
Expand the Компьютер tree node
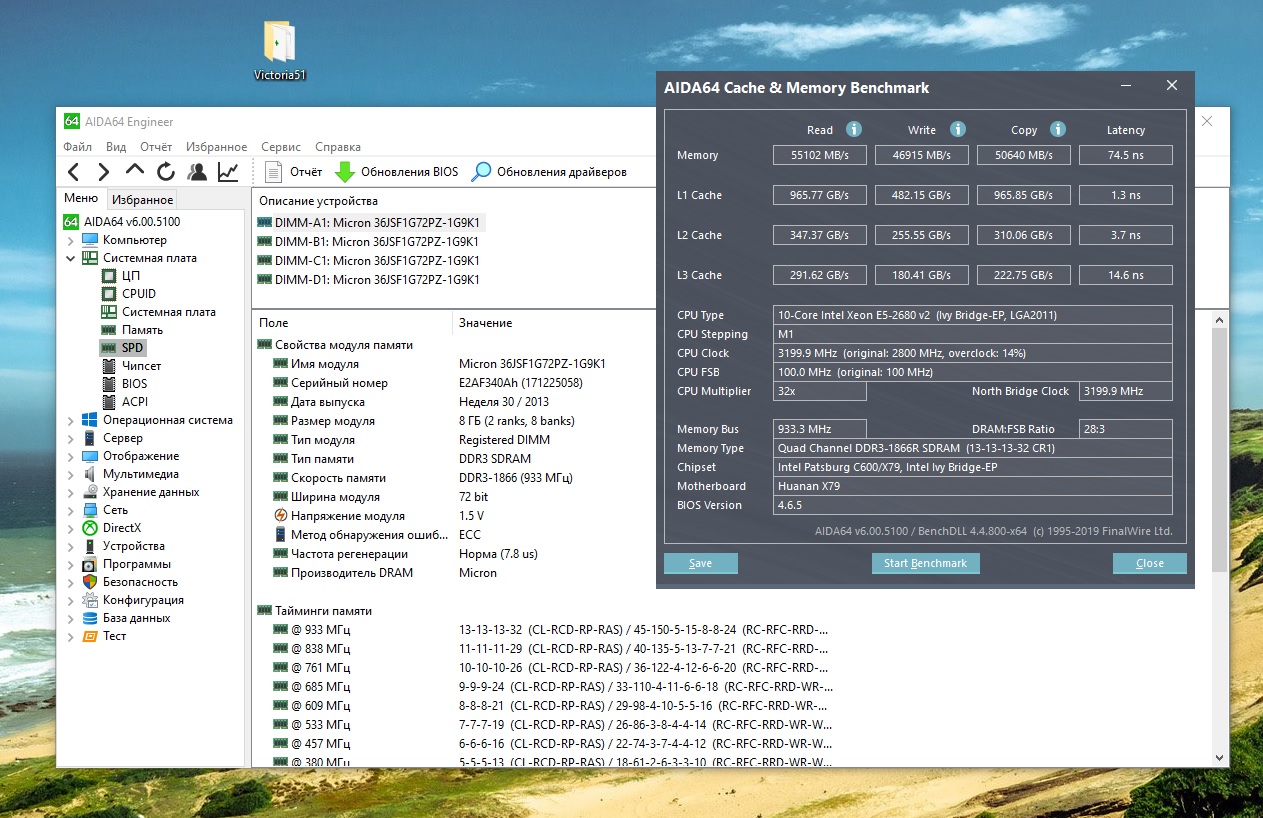point(70,240)
